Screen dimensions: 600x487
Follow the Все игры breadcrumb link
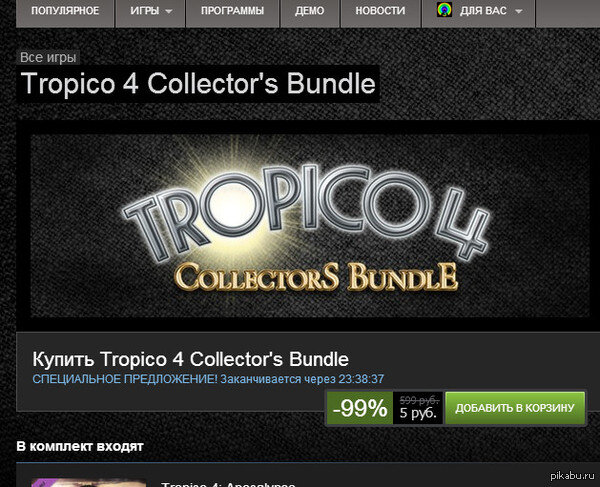pos(48,57)
